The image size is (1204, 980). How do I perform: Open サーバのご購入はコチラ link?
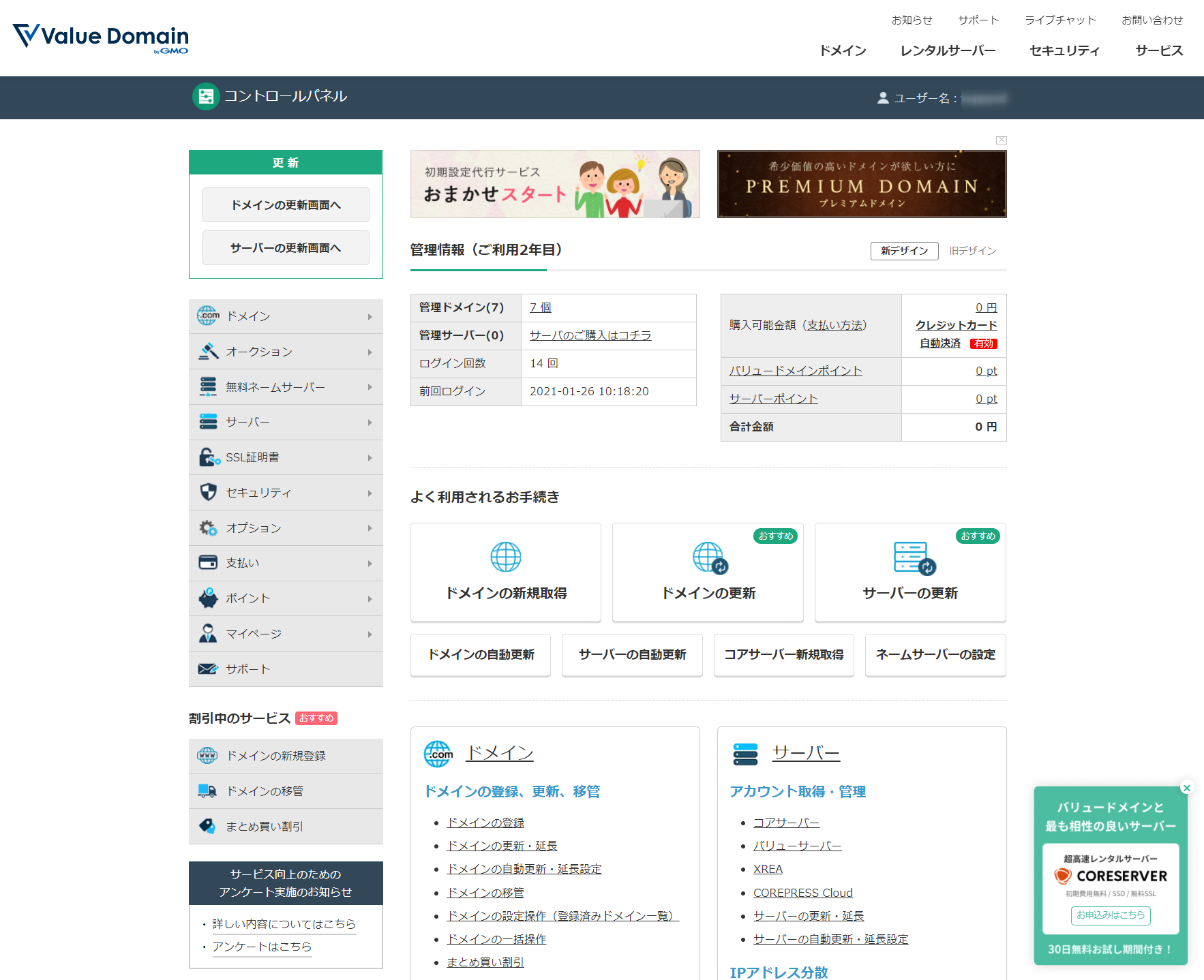pyautogui.click(x=590, y=335)
